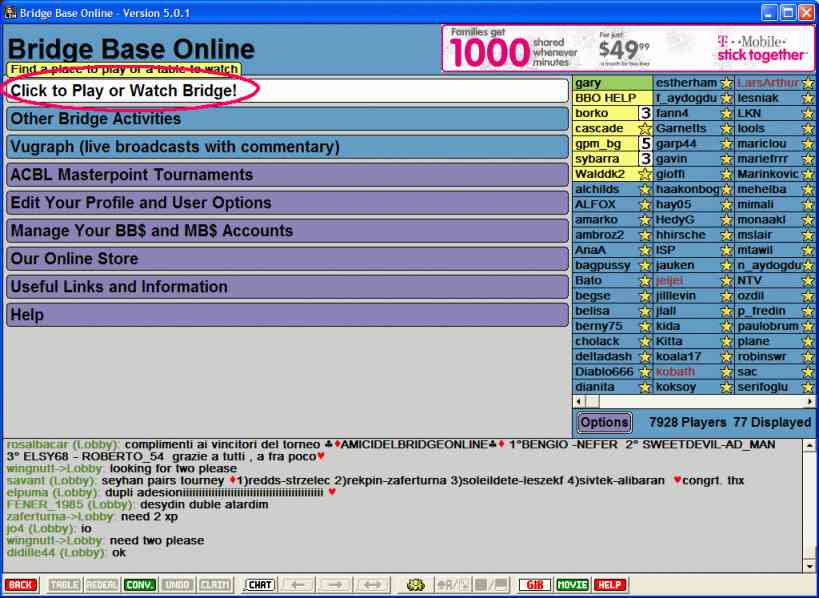Image resolution: width=819 pixels, height=598 pixels.
Task: Click the Options button below player list
Action: click(x=604, y=423)
